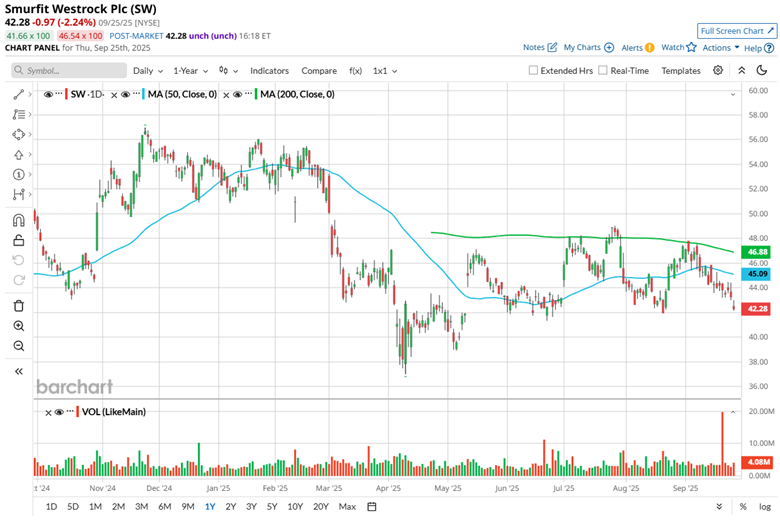This screenshot has width=780, height=524.
Task: Toggle log scale button
Action: [x=765, y=507]
